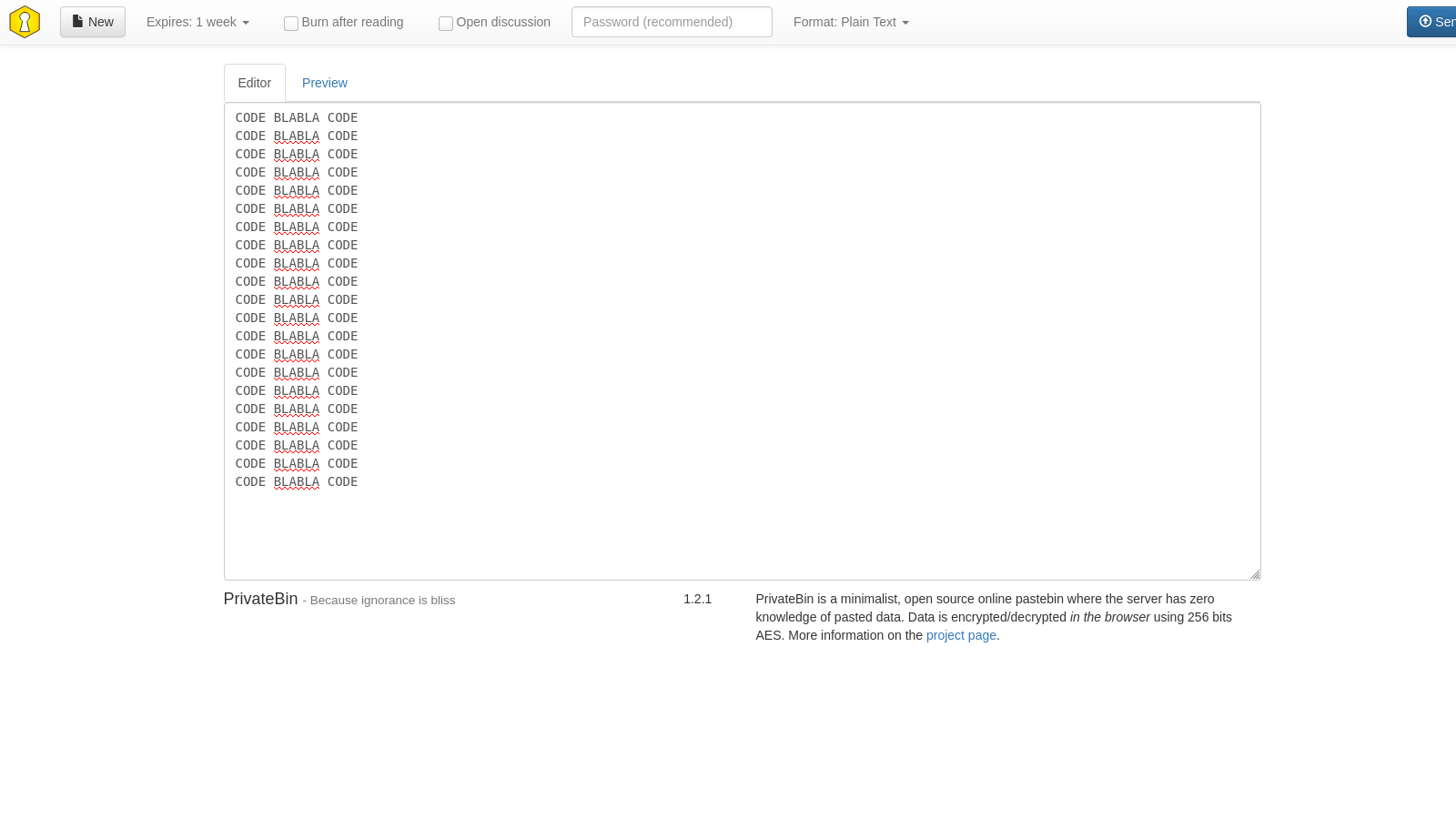The width and height of the screenshot is (1456, 819).
Task: Follow the project page link
Action: click(x=961, y=635)
